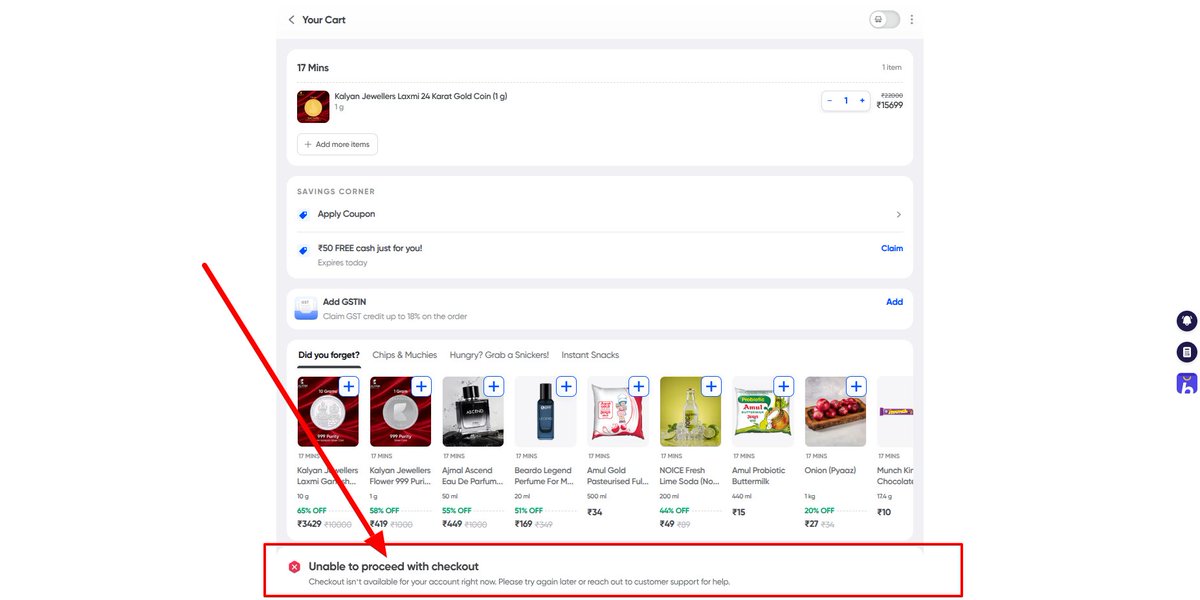This screenshot has height=600, width=1200.
Task: Click the GST document icon
Action: [x=306, y=308]
